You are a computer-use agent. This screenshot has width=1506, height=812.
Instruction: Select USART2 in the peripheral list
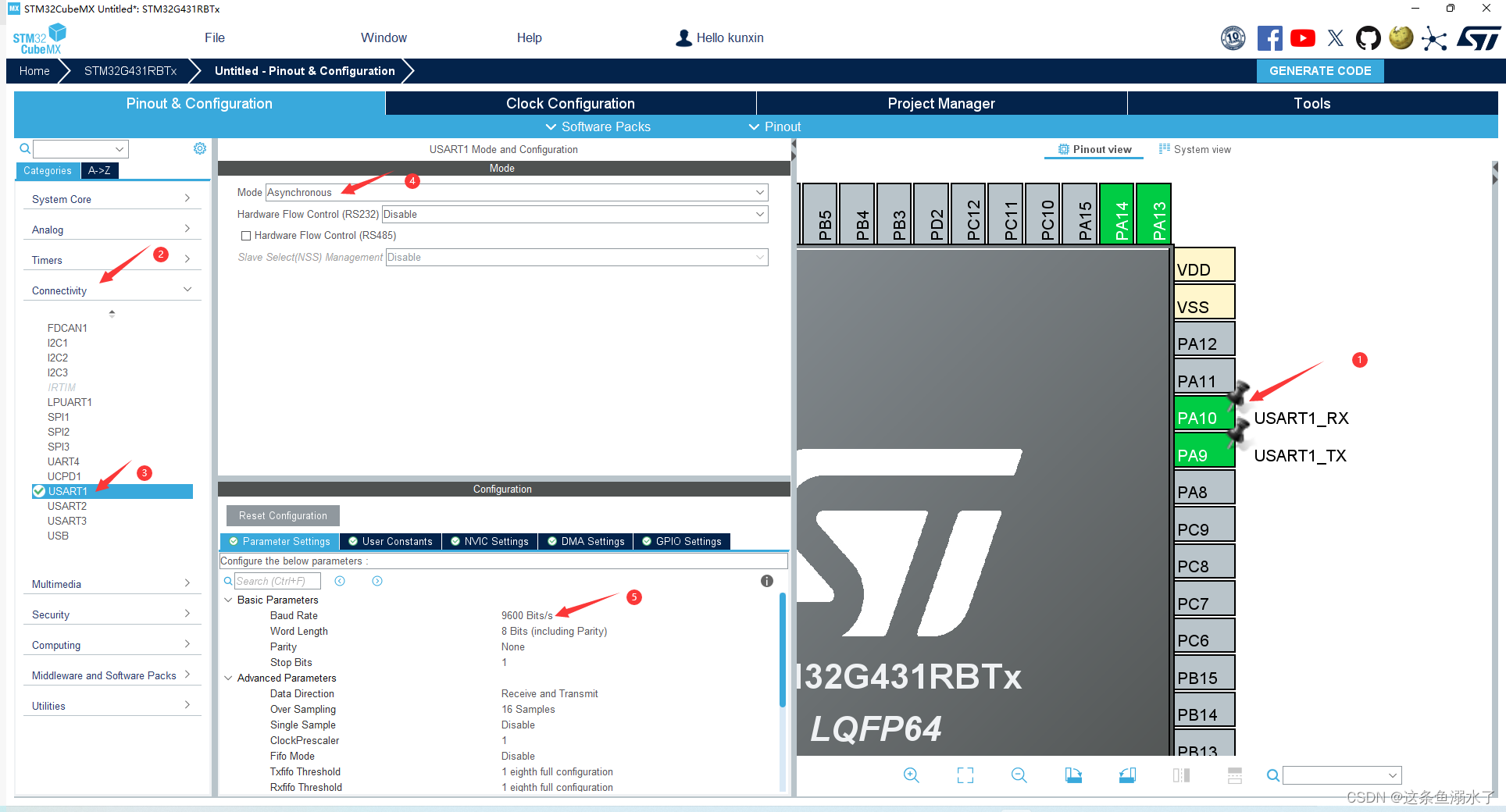point(67,506)
